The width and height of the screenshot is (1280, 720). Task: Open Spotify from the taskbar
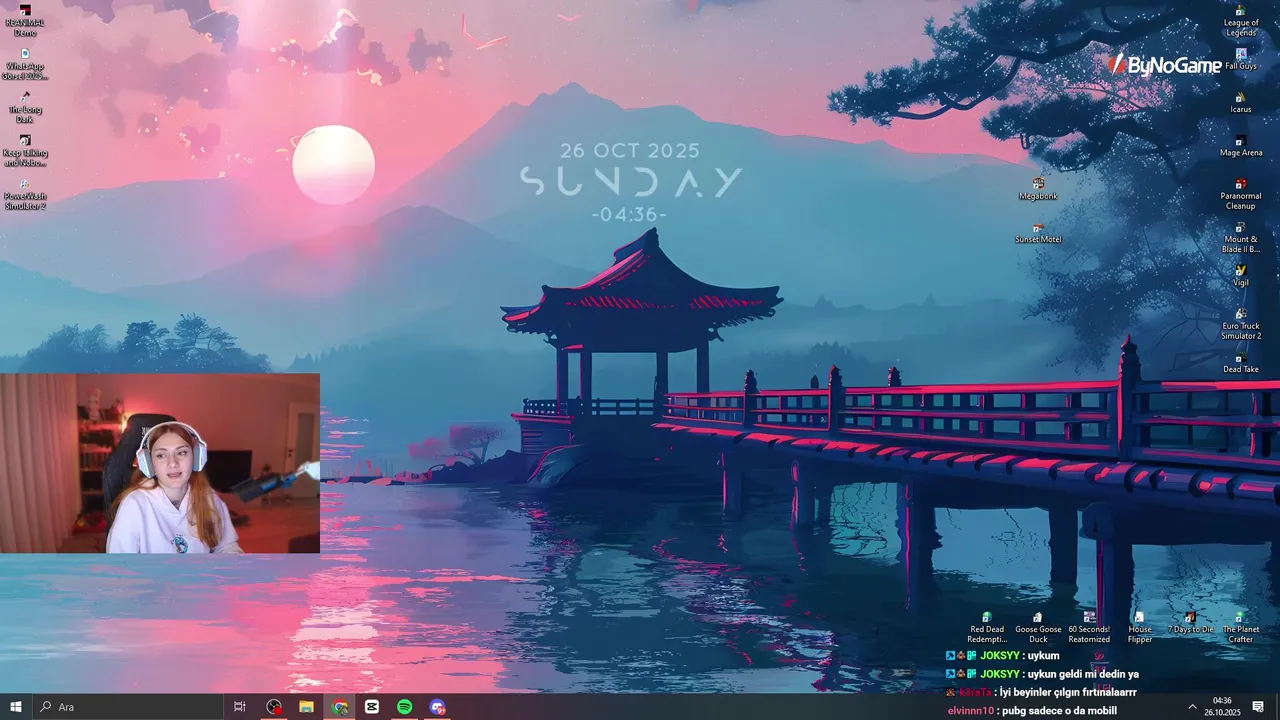tap(404, 707)
